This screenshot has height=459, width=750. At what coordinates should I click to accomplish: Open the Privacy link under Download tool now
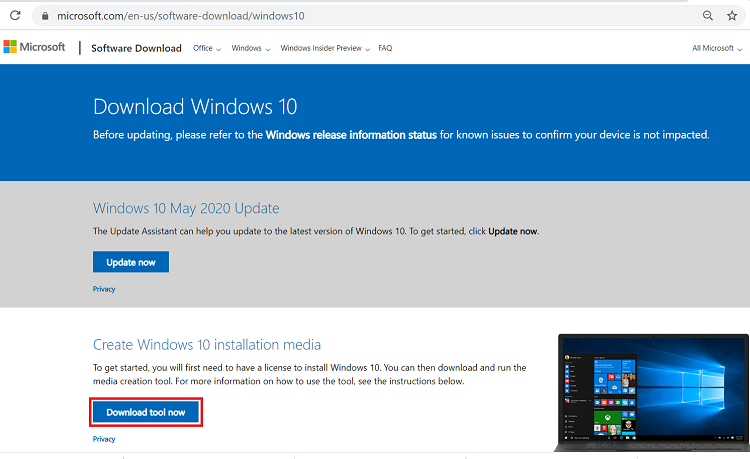104,439
